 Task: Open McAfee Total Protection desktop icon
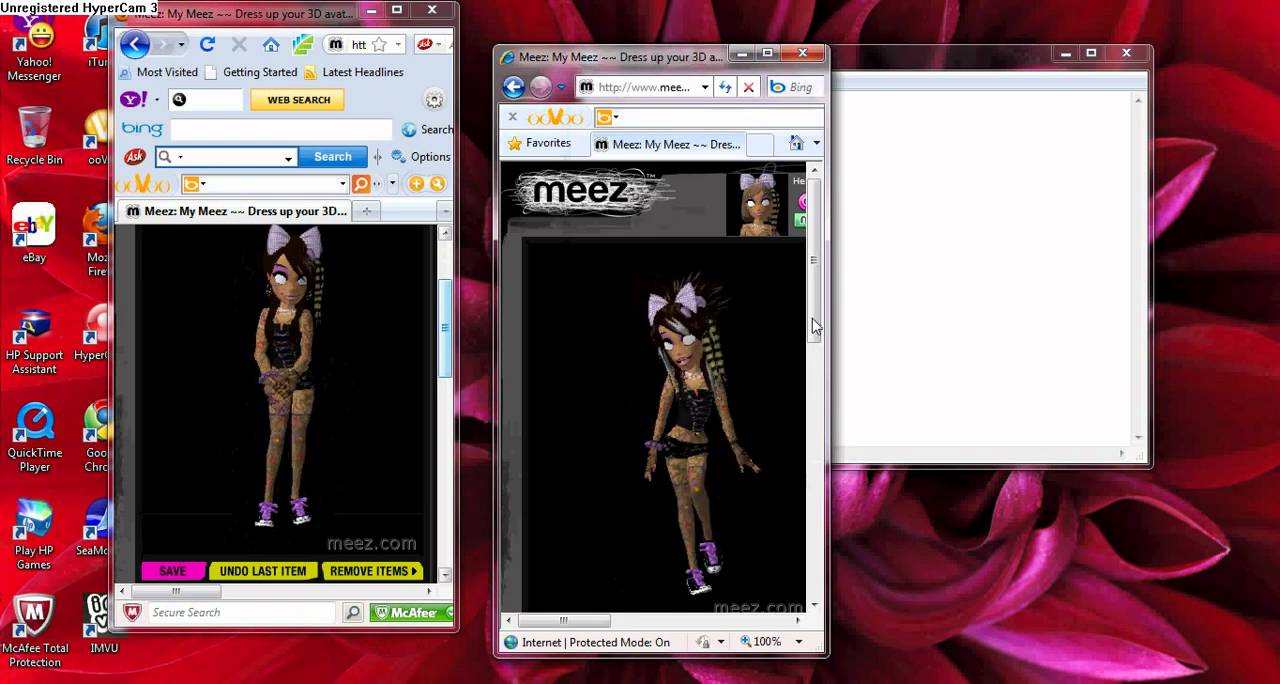click(34, 632)
